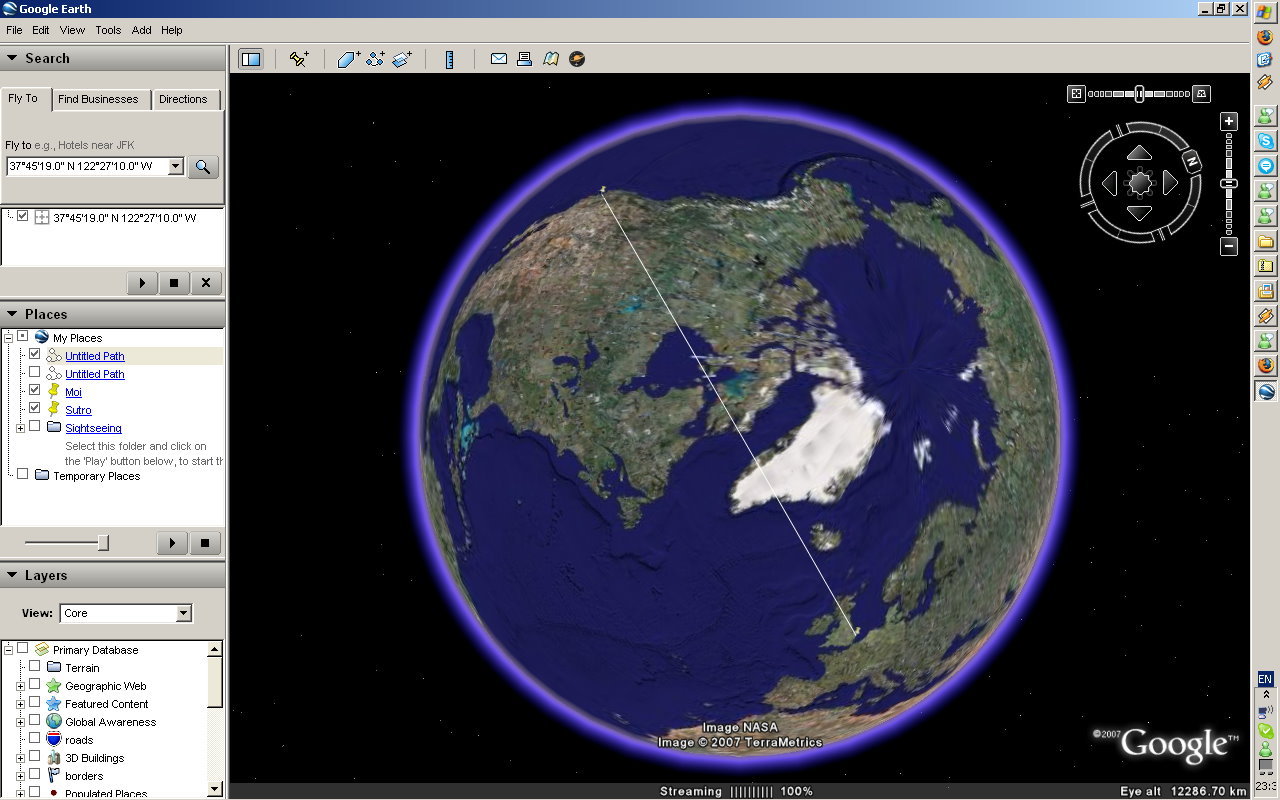Click tilt slider right horizon view icon
Viewport: 1280px width, 800px height.
1202,93
